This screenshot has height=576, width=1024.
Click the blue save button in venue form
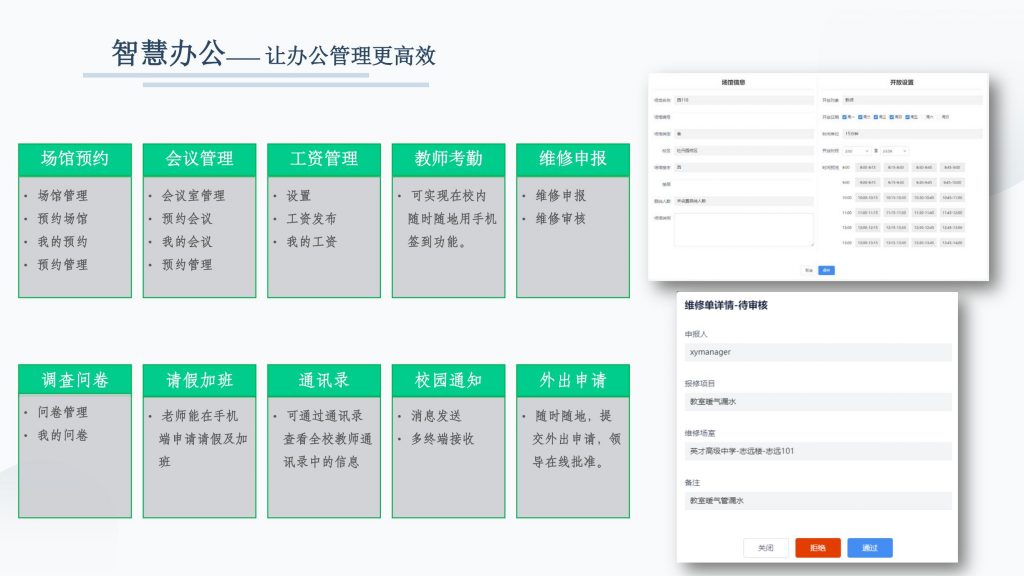[x=826, y=270]
